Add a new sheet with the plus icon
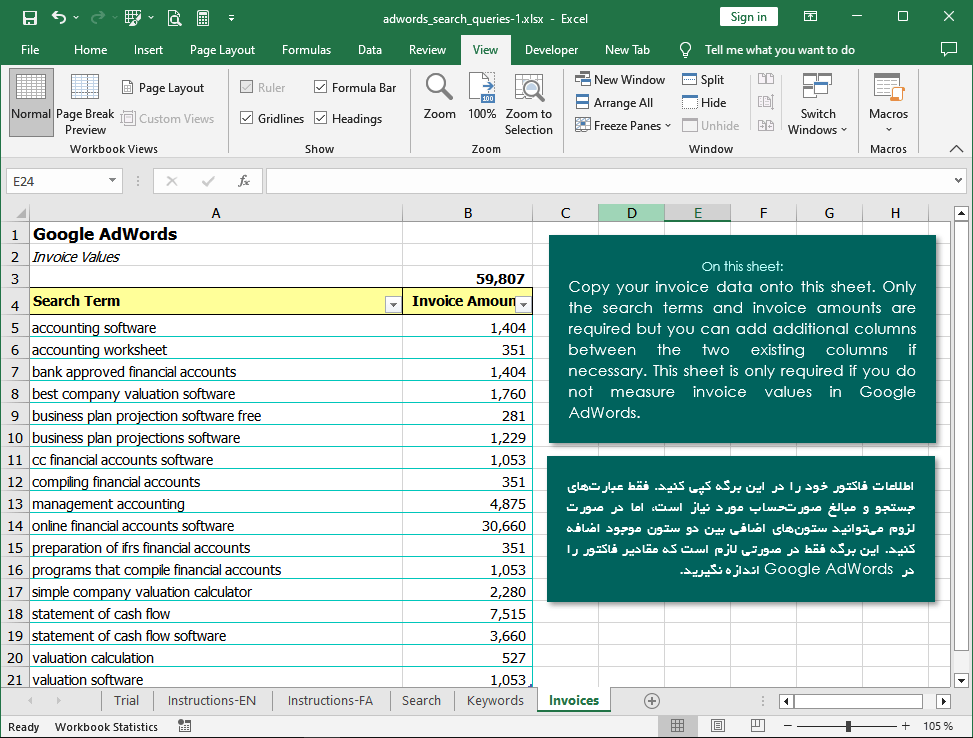 coord(652,701)
